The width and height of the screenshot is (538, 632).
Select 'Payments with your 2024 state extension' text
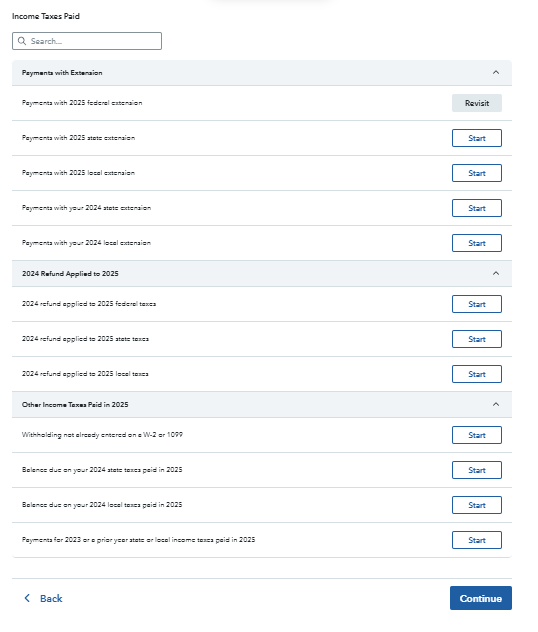[x=86, y=208]
